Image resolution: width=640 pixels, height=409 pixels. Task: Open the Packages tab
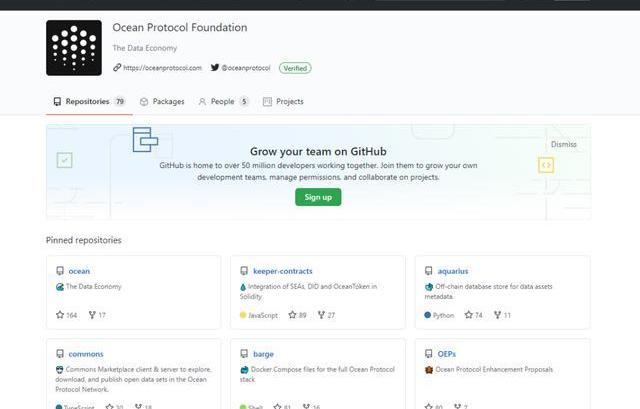[162, 101]
